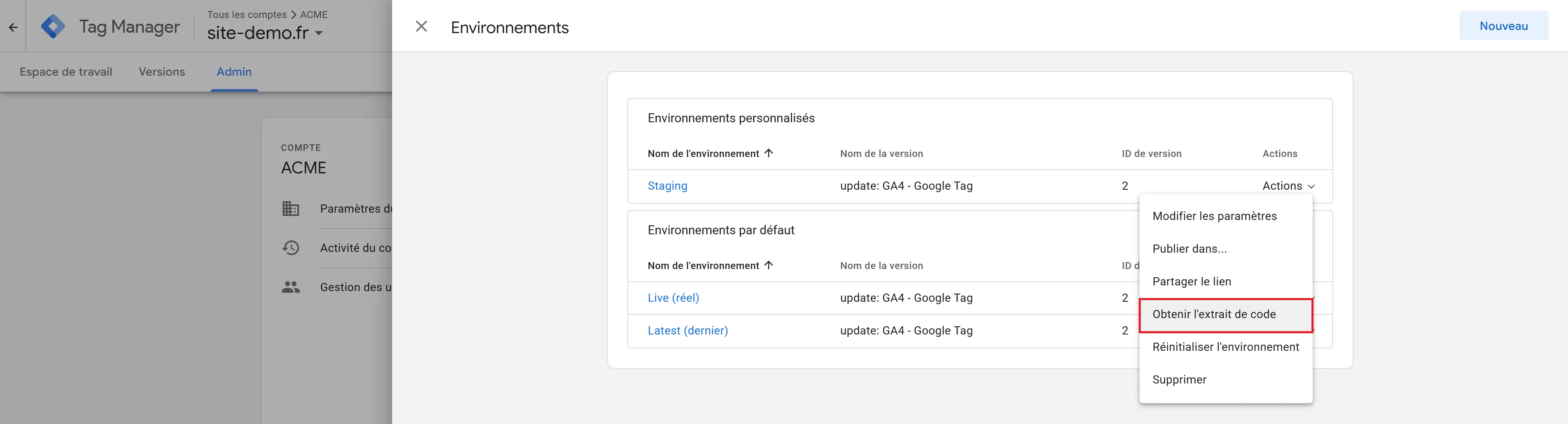Expand the site-demo.fr container dropdown

(x=319, y=33)
